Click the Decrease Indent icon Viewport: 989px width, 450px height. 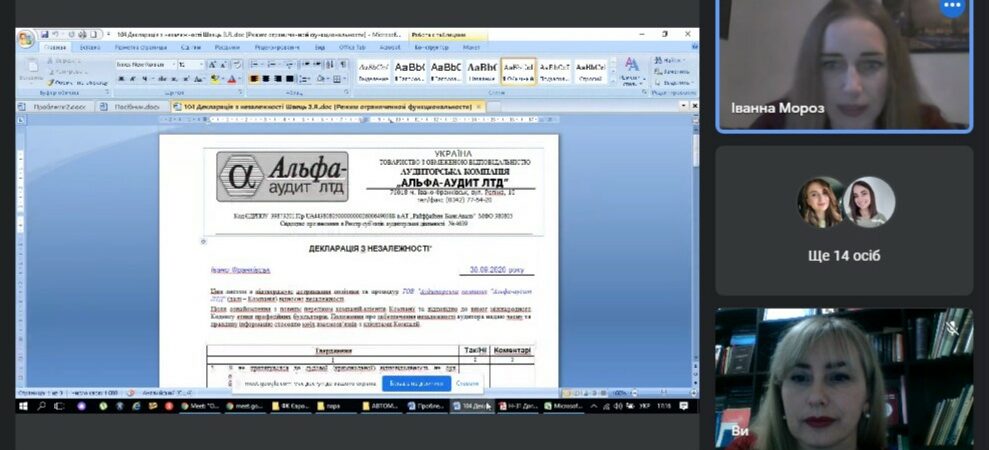coord(305,64)
